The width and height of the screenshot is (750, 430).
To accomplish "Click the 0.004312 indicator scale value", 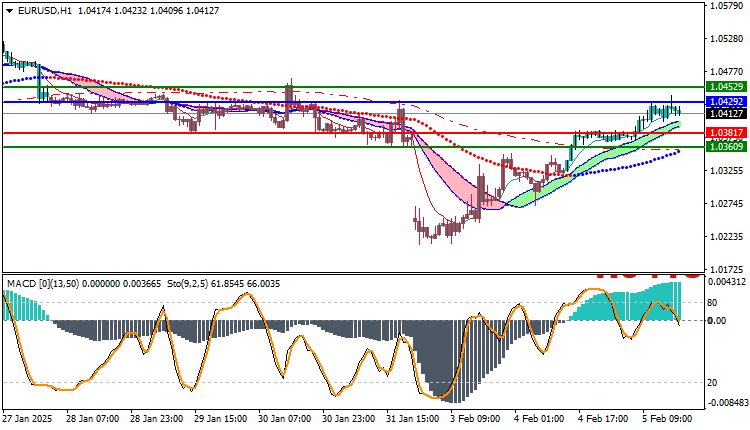I will pyautogui.click(x=727, y=282).
